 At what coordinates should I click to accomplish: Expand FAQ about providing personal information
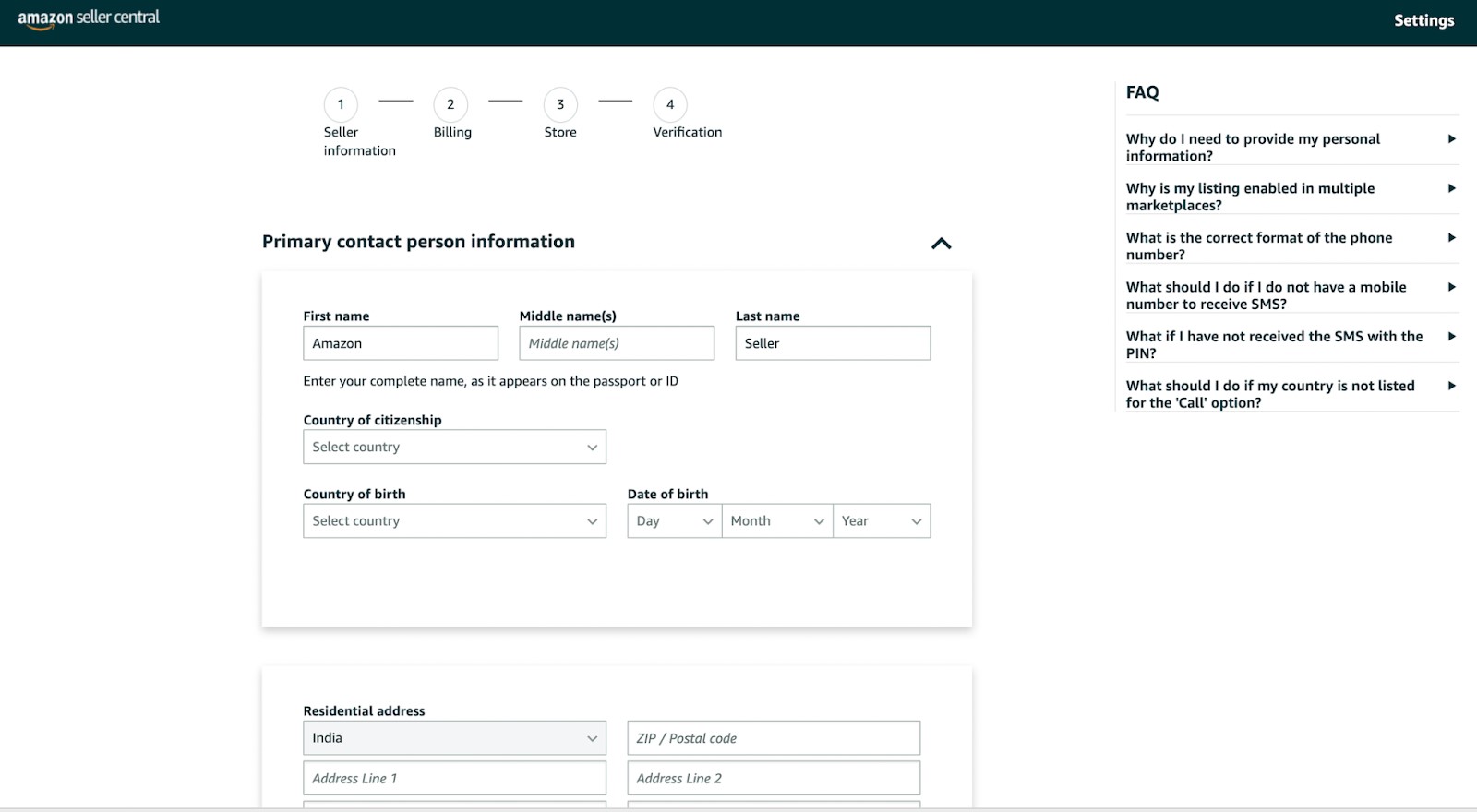pyautogui.click(x=1291, y=147)
